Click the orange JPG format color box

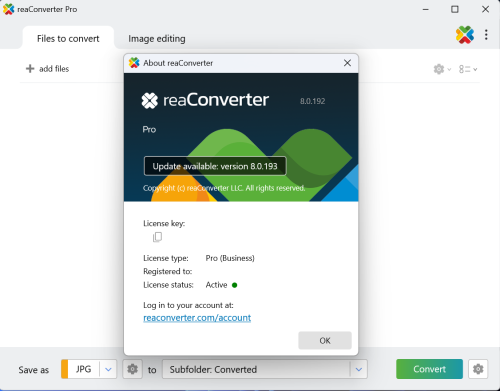tap(65, 369)
